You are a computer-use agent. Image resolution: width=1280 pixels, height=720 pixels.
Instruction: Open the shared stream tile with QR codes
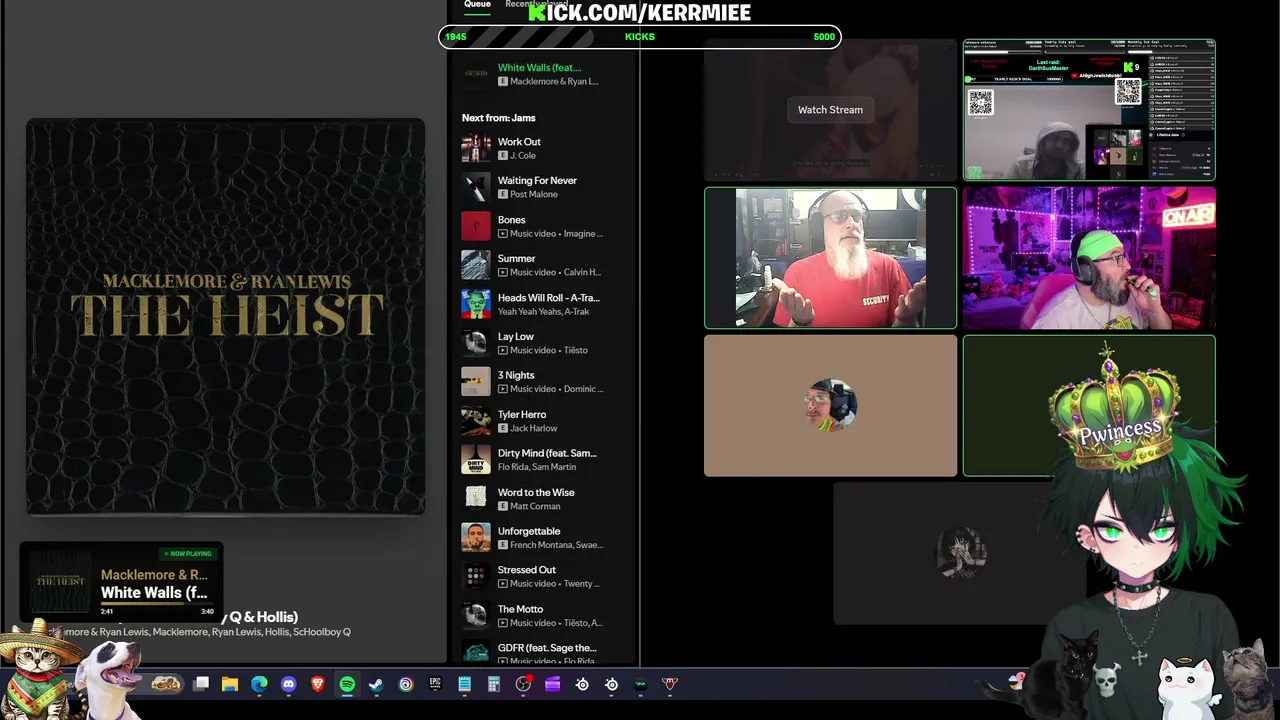coord(1089,110)
